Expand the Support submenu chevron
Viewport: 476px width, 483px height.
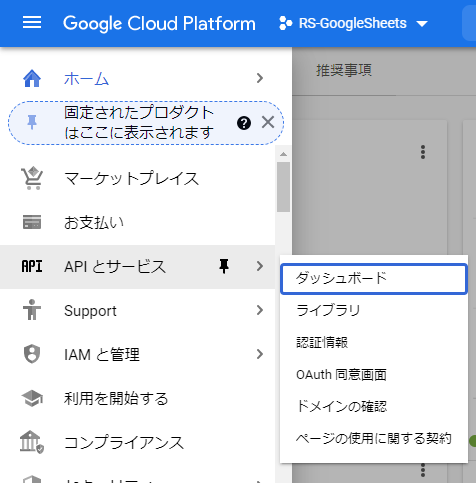coord(260,310)
